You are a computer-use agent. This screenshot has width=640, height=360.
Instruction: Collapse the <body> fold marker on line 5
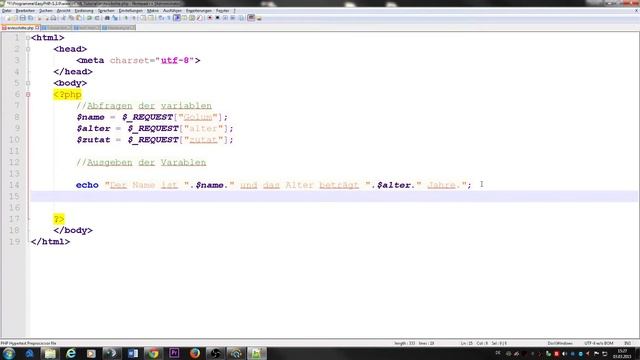point(28,83)
